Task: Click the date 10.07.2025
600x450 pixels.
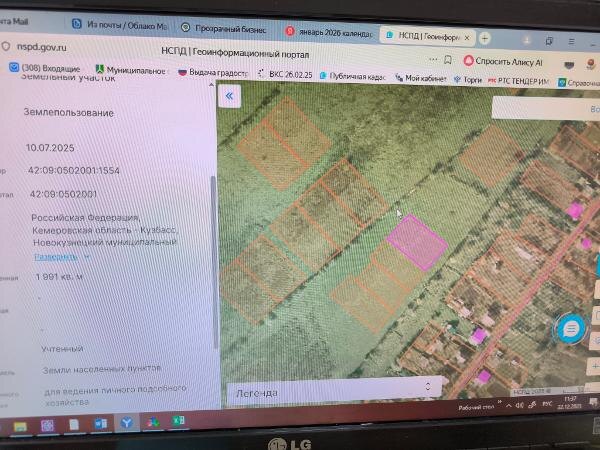Action: pos(50,148)
